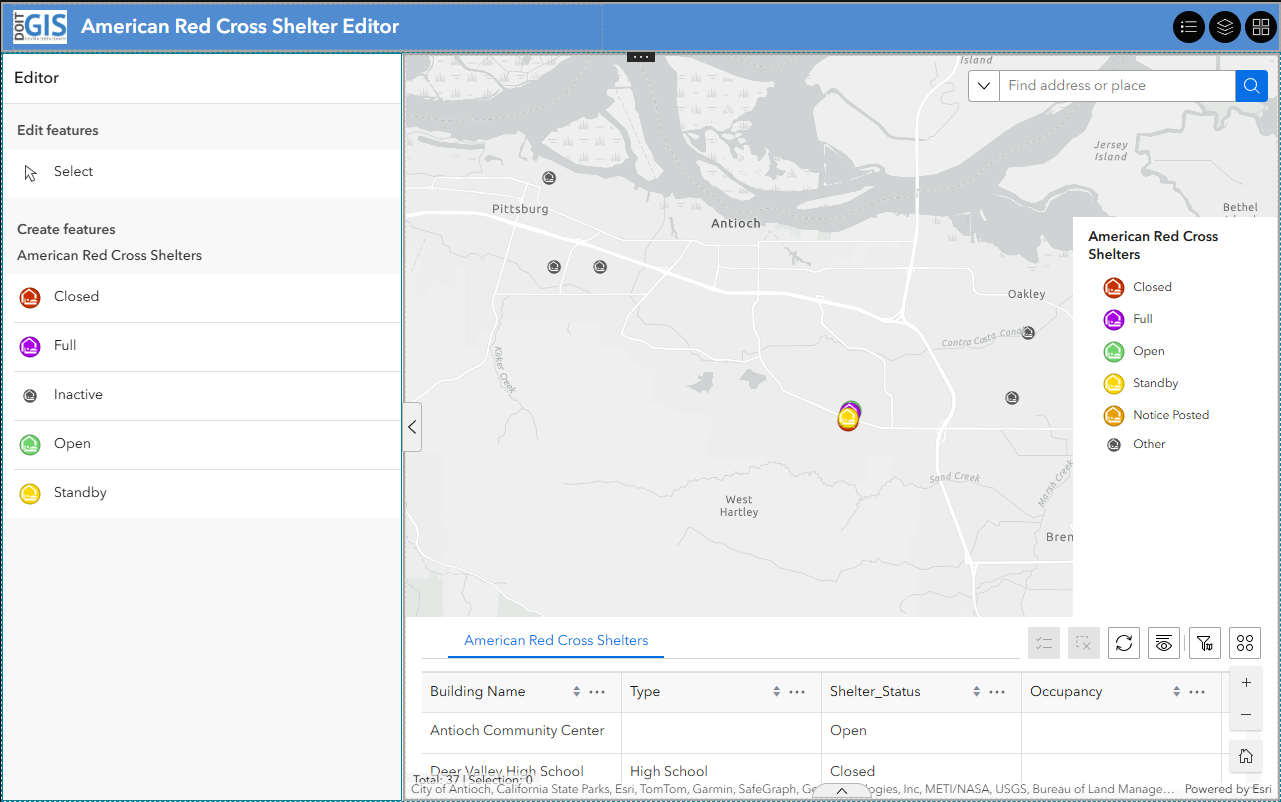Click the magnifier search button
This screenshot has height=802, width=1281.
tap(1251, 86)
